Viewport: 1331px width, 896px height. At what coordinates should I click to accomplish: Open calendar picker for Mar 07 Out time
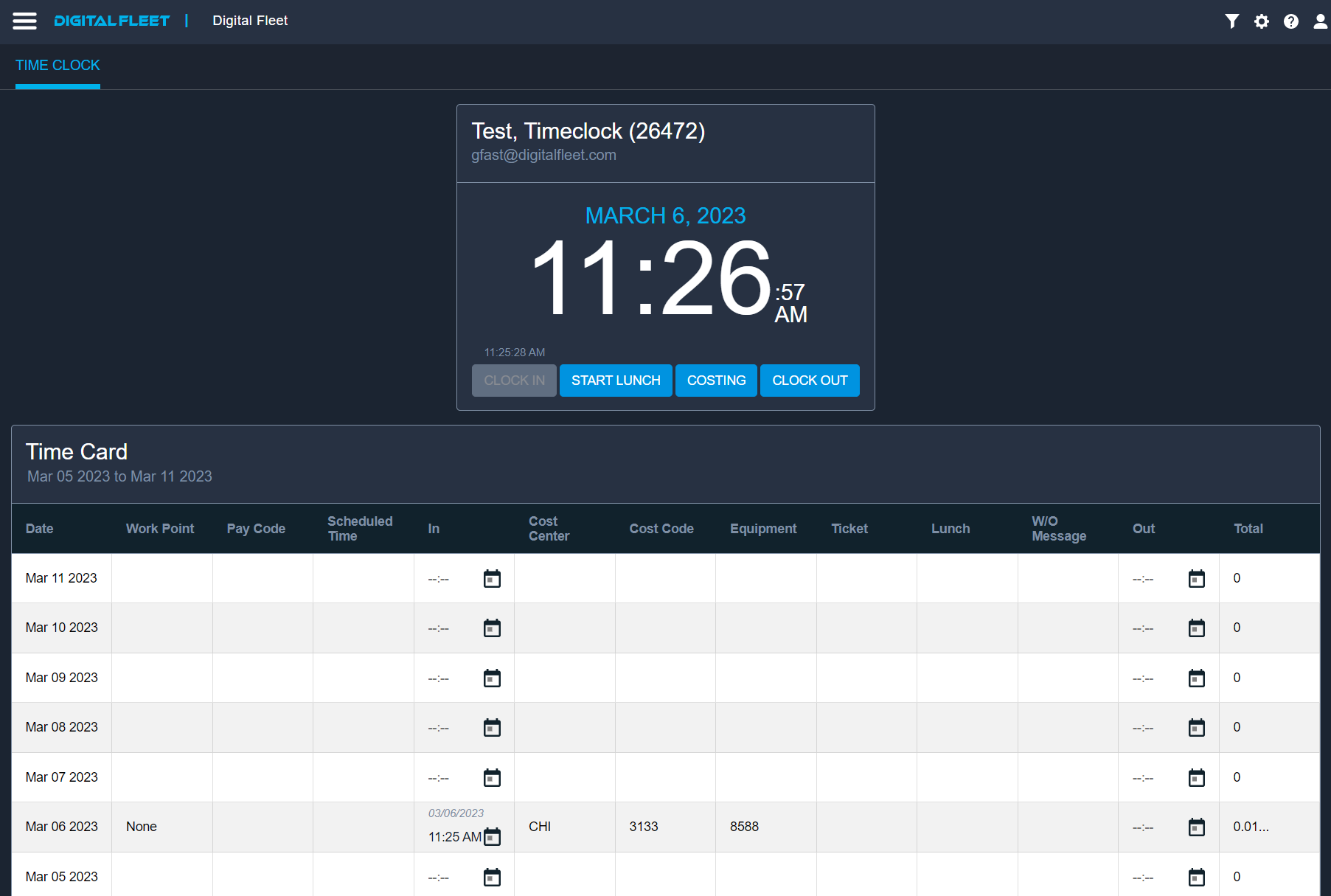point(1196,777)
